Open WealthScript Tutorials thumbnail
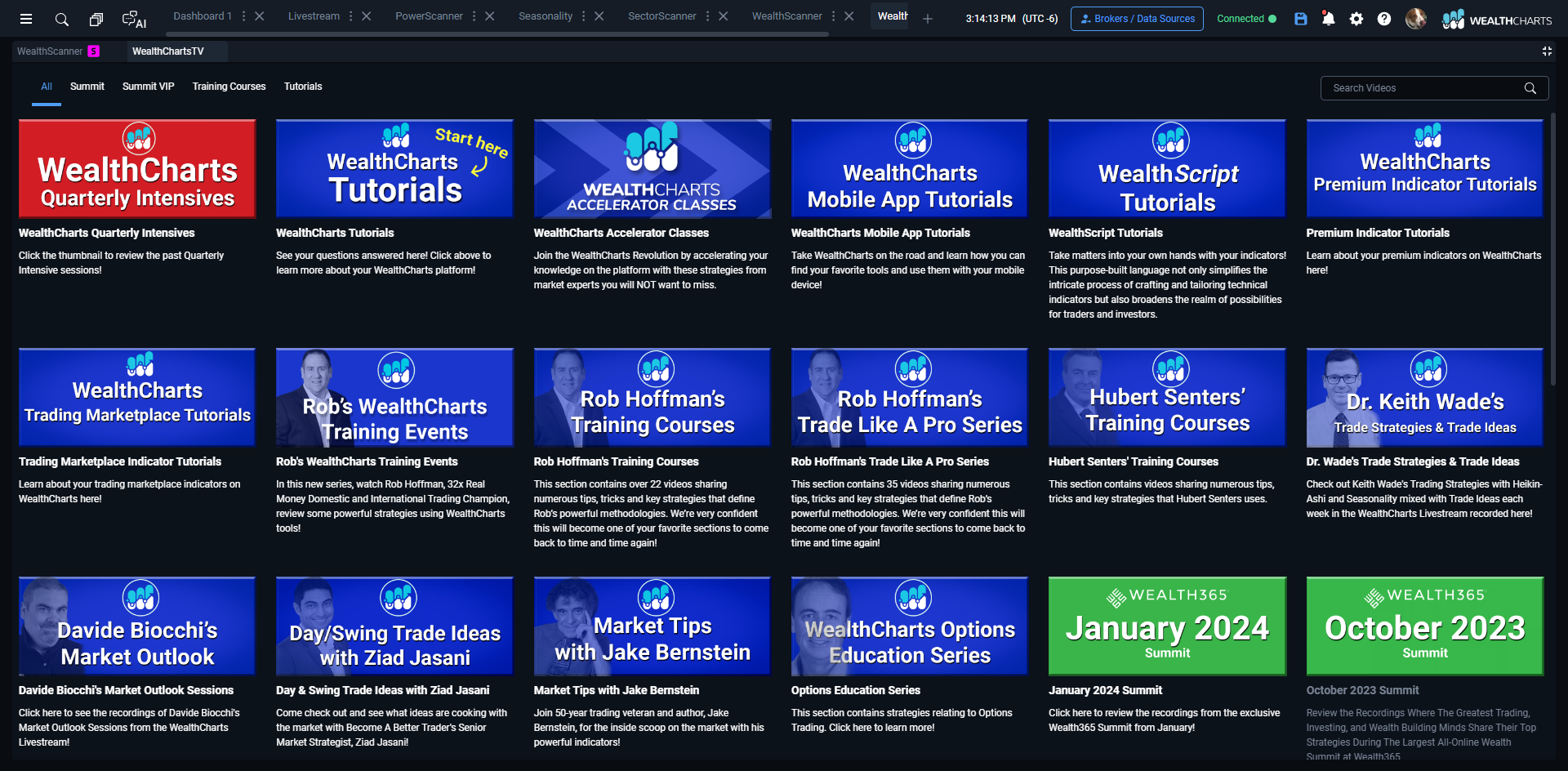The width and height of the screenshot is (1568, 771). 1167,169
